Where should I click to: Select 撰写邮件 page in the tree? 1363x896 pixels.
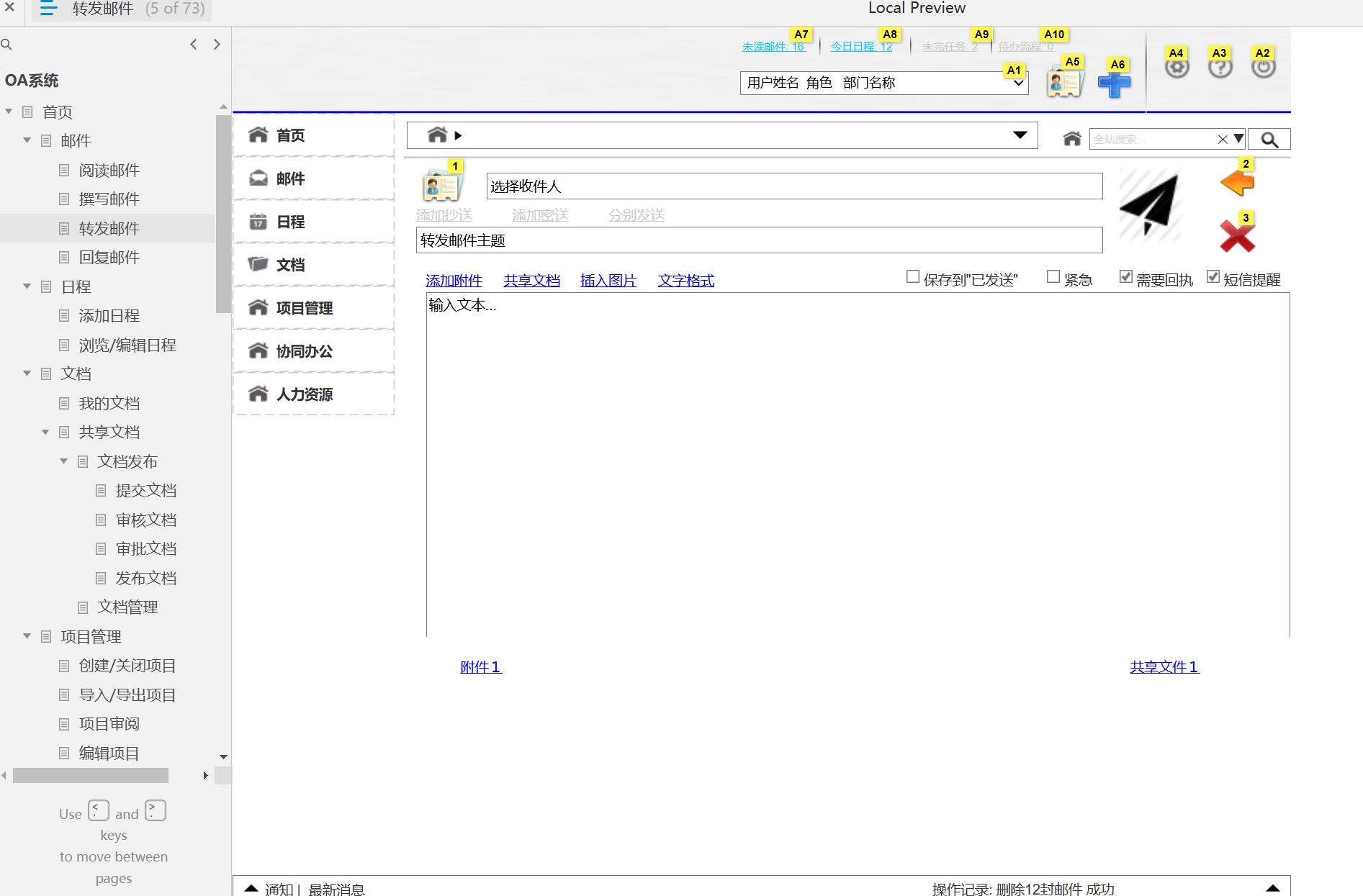point(109,199)
